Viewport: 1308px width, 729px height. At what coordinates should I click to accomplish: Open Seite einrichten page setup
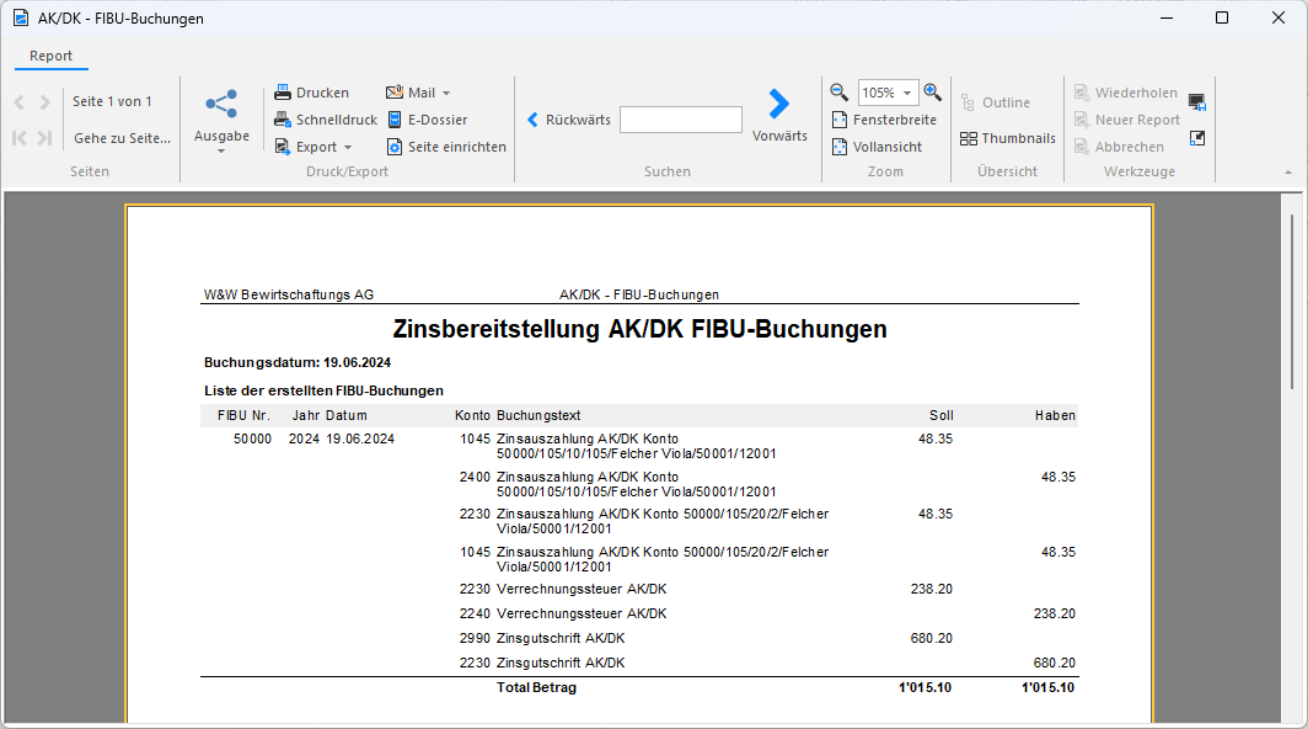point(446,146)
